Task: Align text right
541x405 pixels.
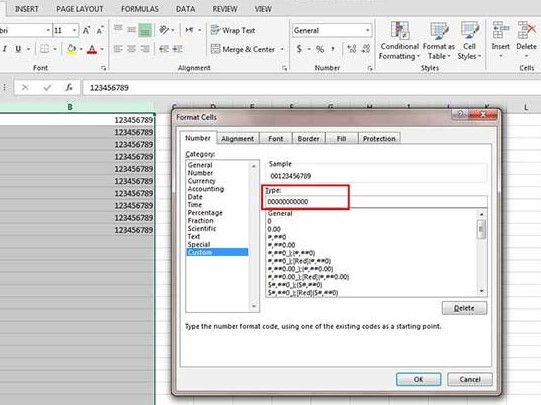Action: 145,49
